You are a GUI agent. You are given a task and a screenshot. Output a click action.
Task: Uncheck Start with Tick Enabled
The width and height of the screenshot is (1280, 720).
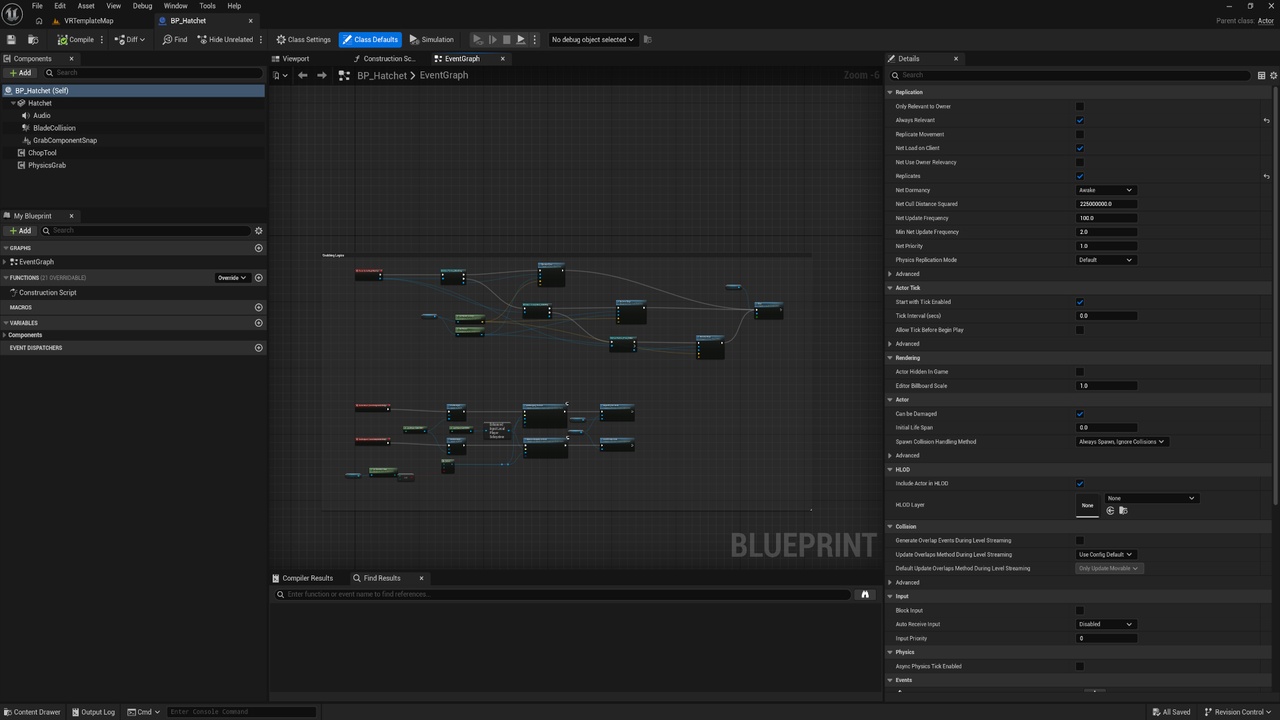pos(1080,302)
